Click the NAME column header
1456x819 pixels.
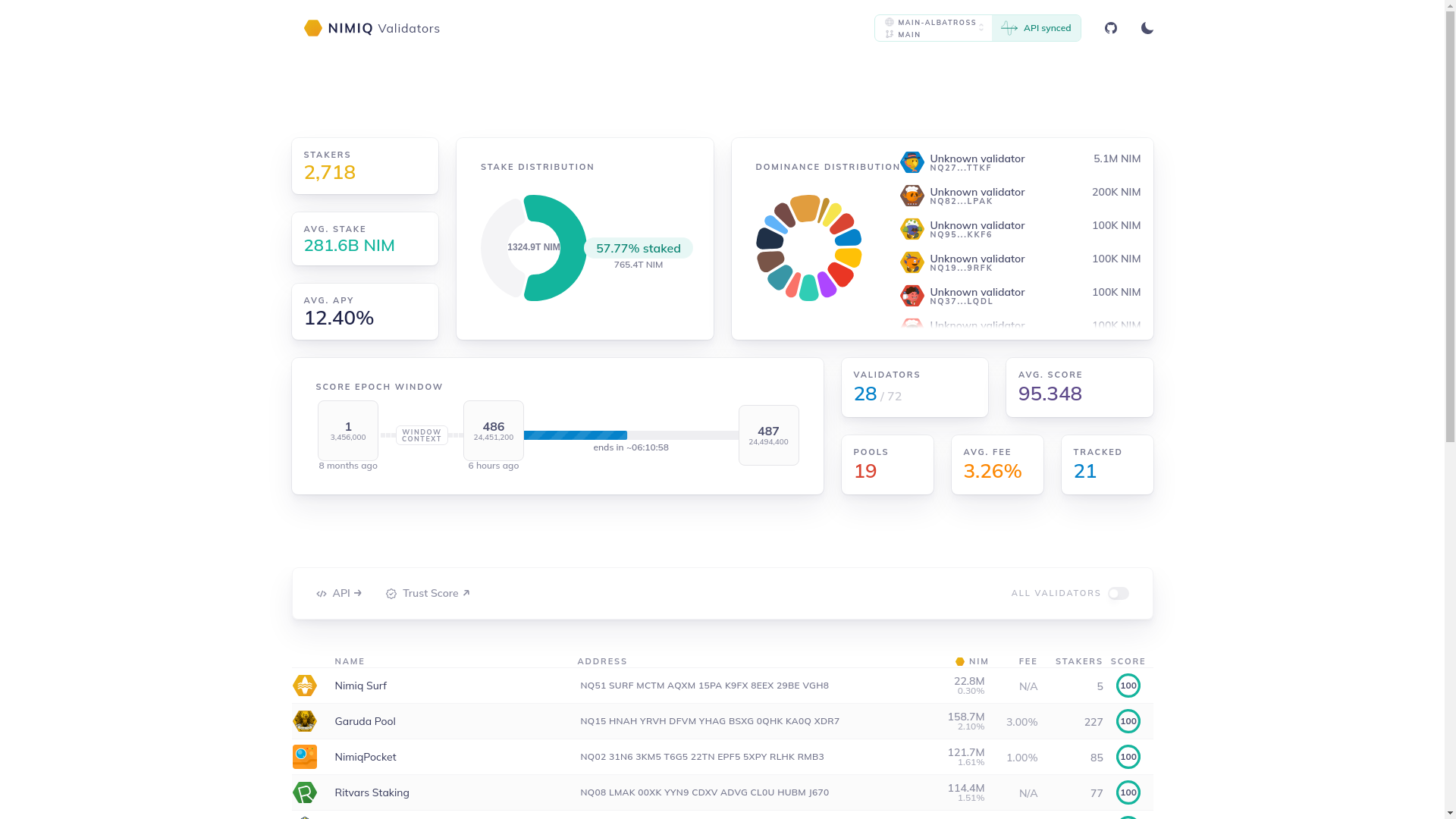pyautogui.click(x=350, y=661)
